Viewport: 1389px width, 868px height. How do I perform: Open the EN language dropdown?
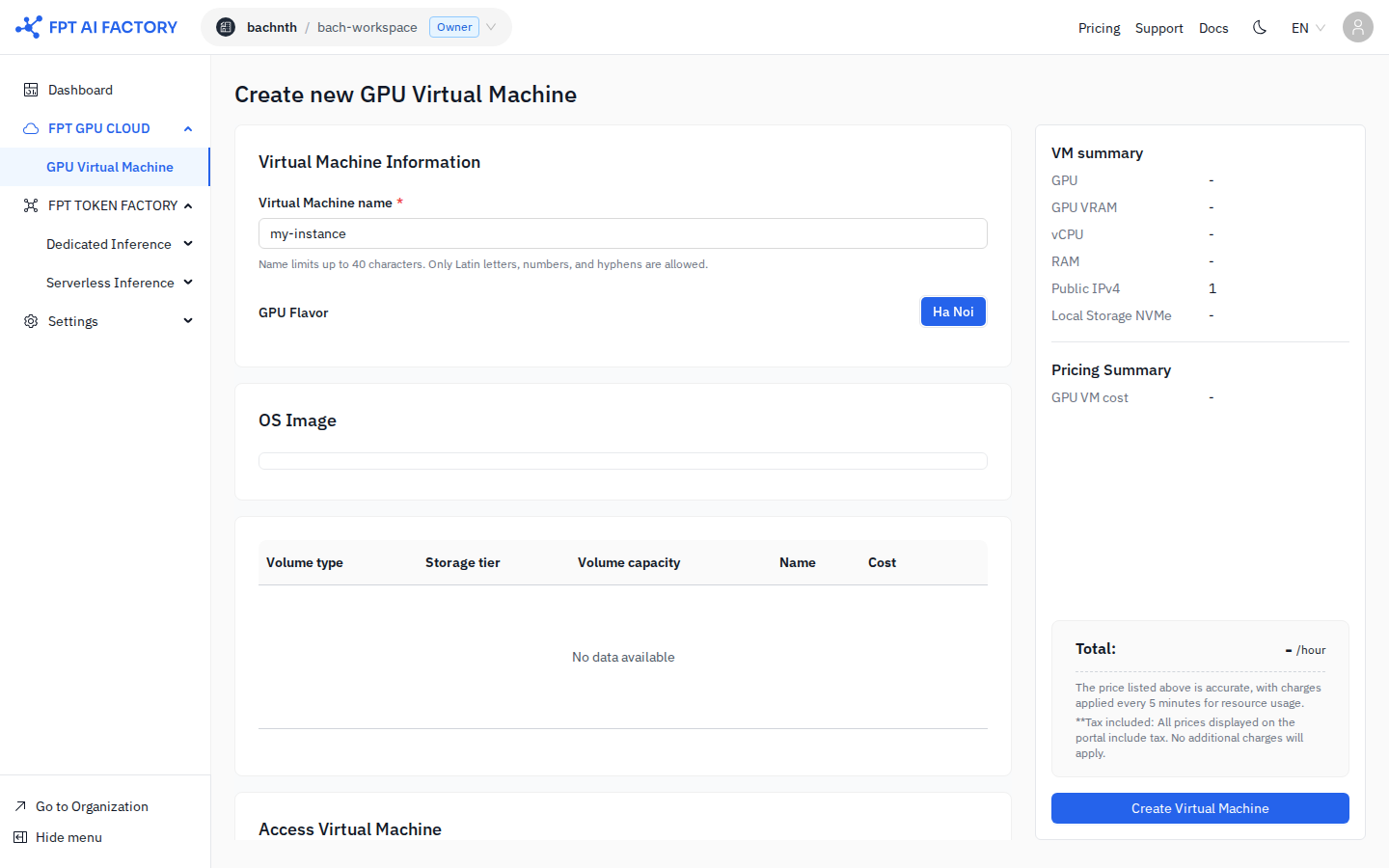[x=1308, y=28]
